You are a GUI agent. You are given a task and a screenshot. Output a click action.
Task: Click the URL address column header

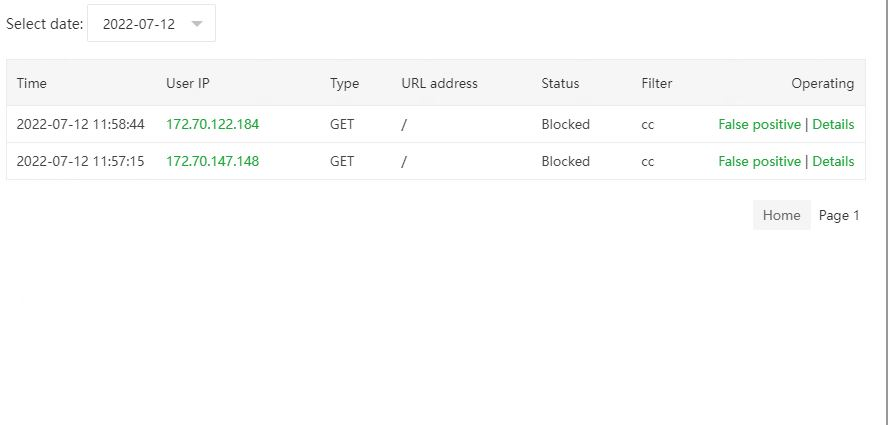(x=439, y=83)
